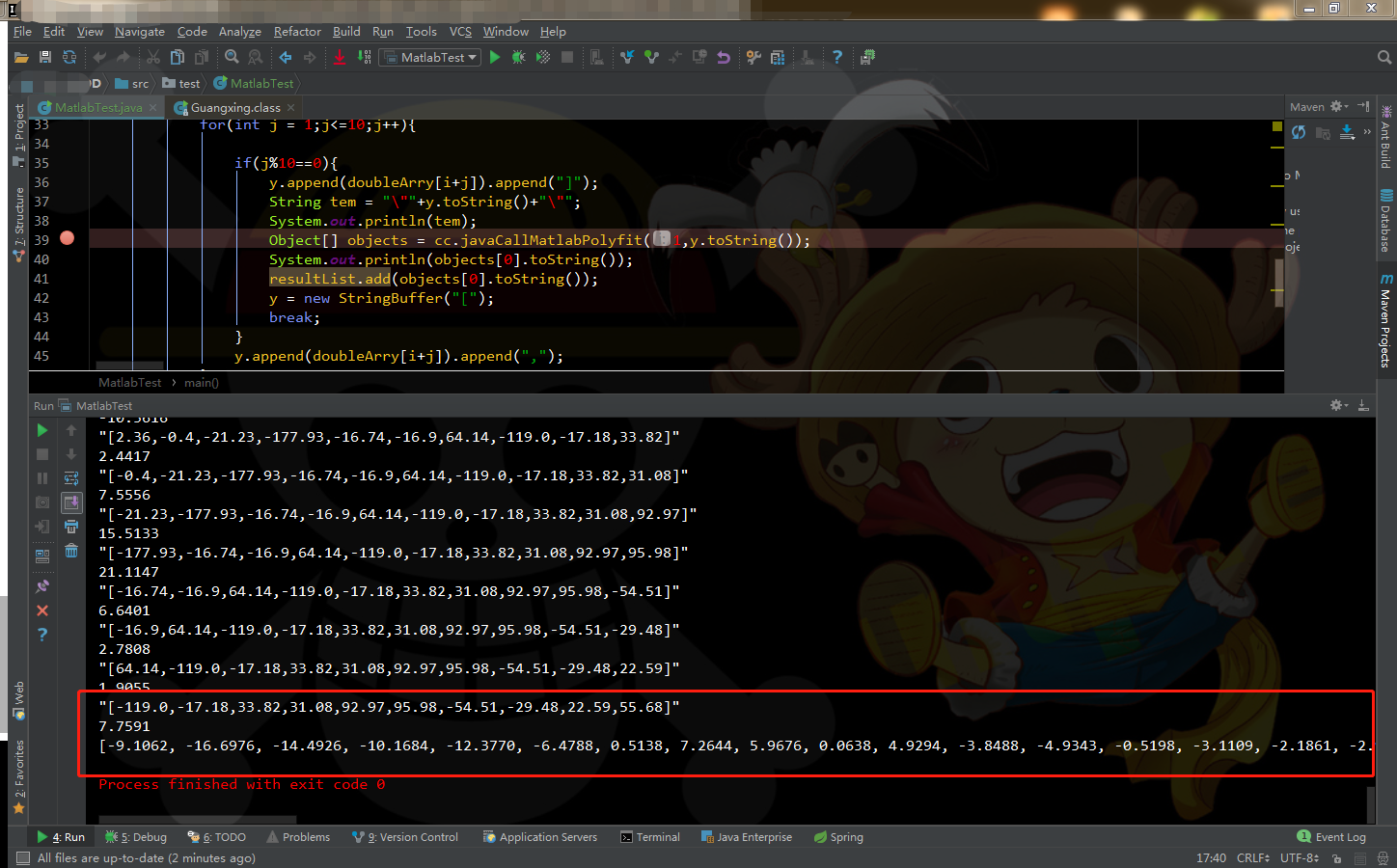The height and width of the screenshot is (868, 1397).
Task: Toggle the Maven Projects side panel
Action: click(1386, 320)
